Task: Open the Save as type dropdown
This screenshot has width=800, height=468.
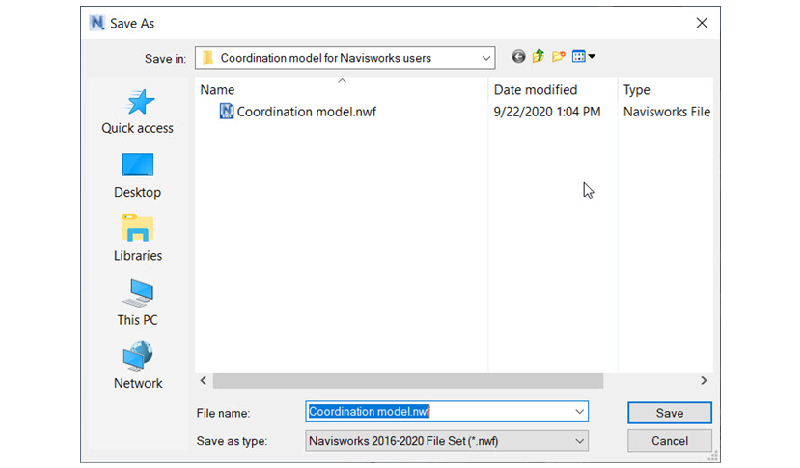Action: 579,440
